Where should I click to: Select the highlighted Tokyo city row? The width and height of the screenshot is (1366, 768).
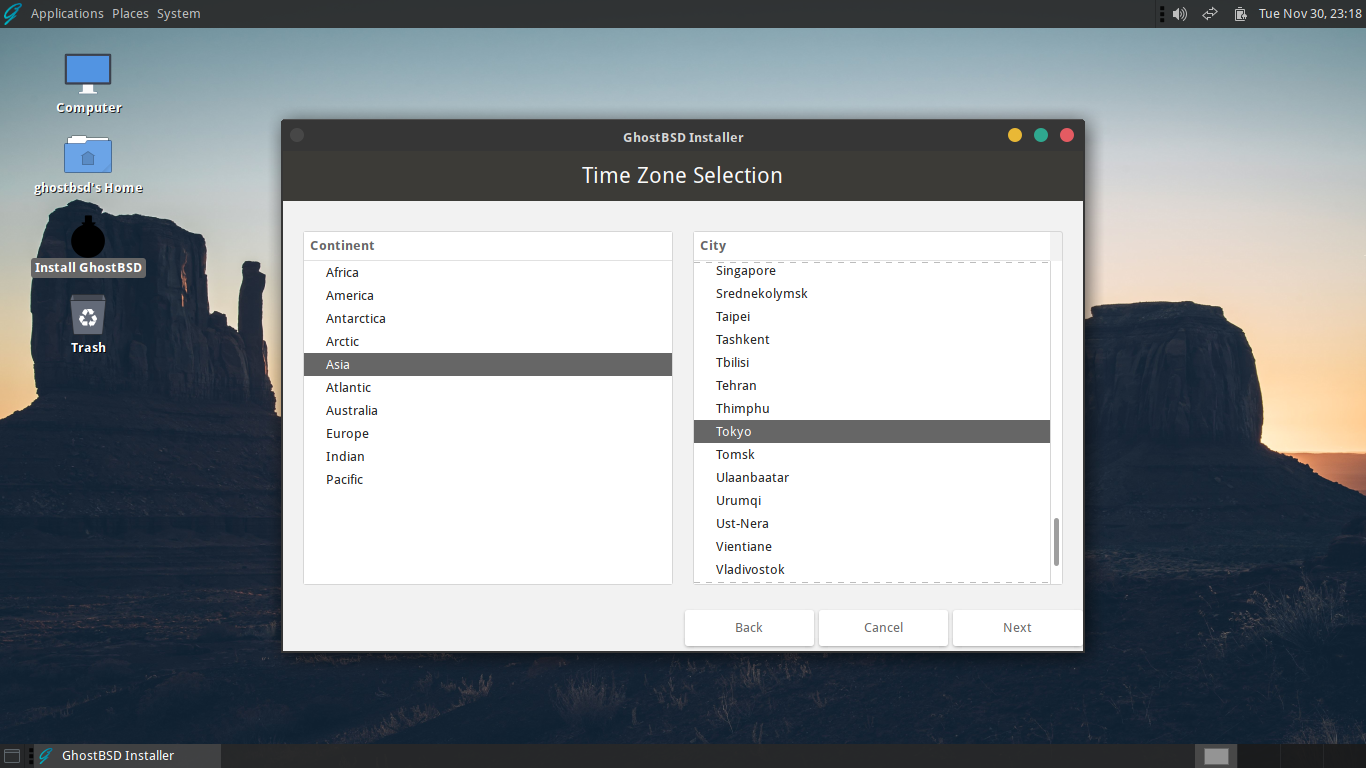point(872,432)
